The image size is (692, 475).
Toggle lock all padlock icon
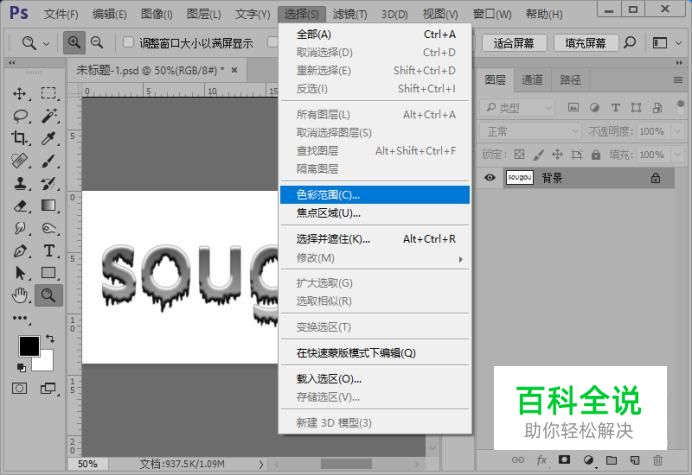(596, 154)
